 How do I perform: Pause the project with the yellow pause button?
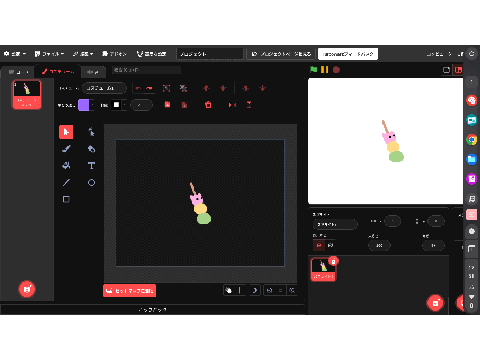click(x=324, y=70)
